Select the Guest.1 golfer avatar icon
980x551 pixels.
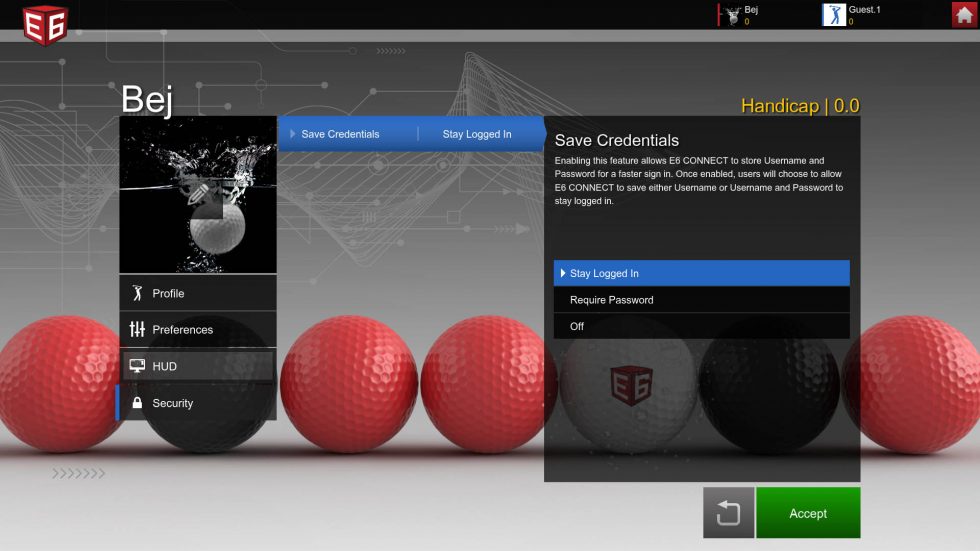pyautogui.click(x=834, y=15)
